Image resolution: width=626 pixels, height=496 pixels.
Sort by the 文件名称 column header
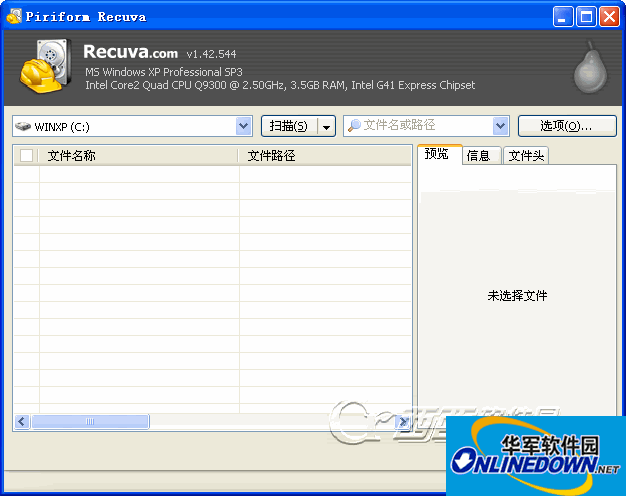click(138, 155)
